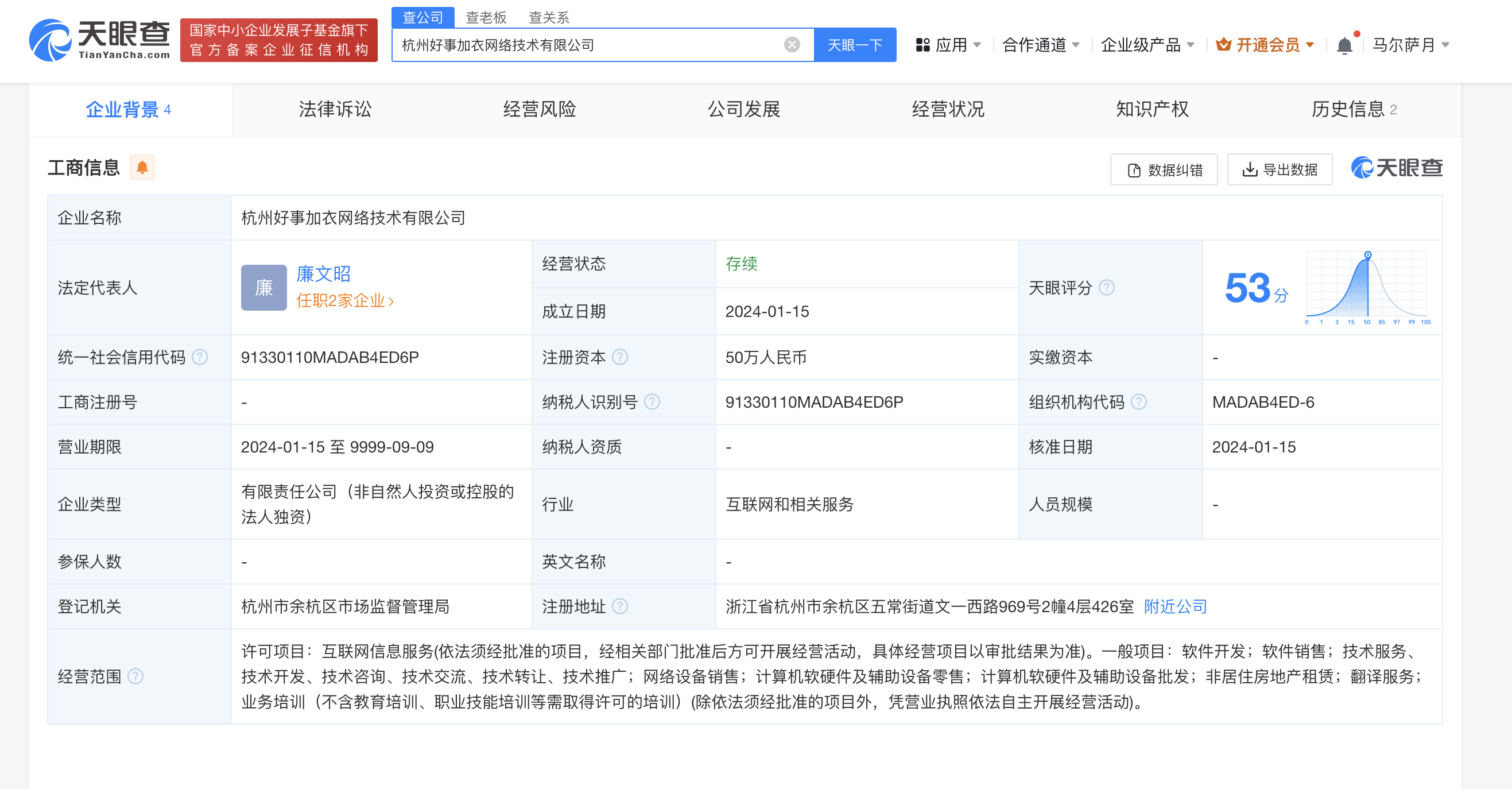This screenshot has width=1512, height=789.
Task: Click the TianYanCha logo
Action: 99,40
